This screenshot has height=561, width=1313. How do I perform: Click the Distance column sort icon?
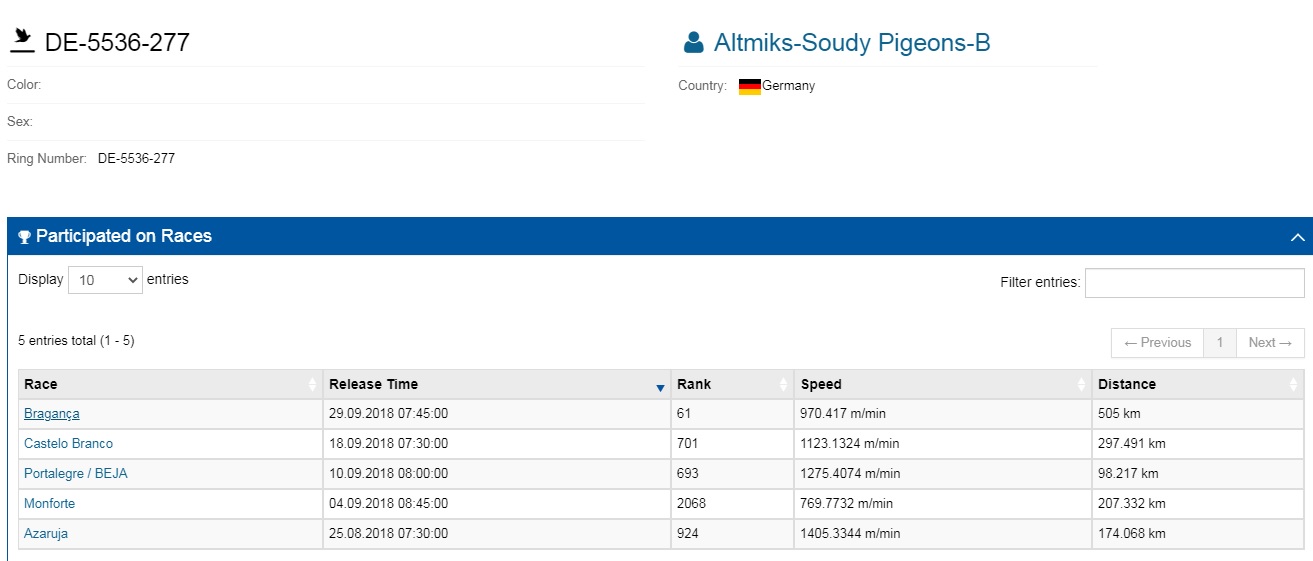pyautogui.click(x=1295, y=385)
